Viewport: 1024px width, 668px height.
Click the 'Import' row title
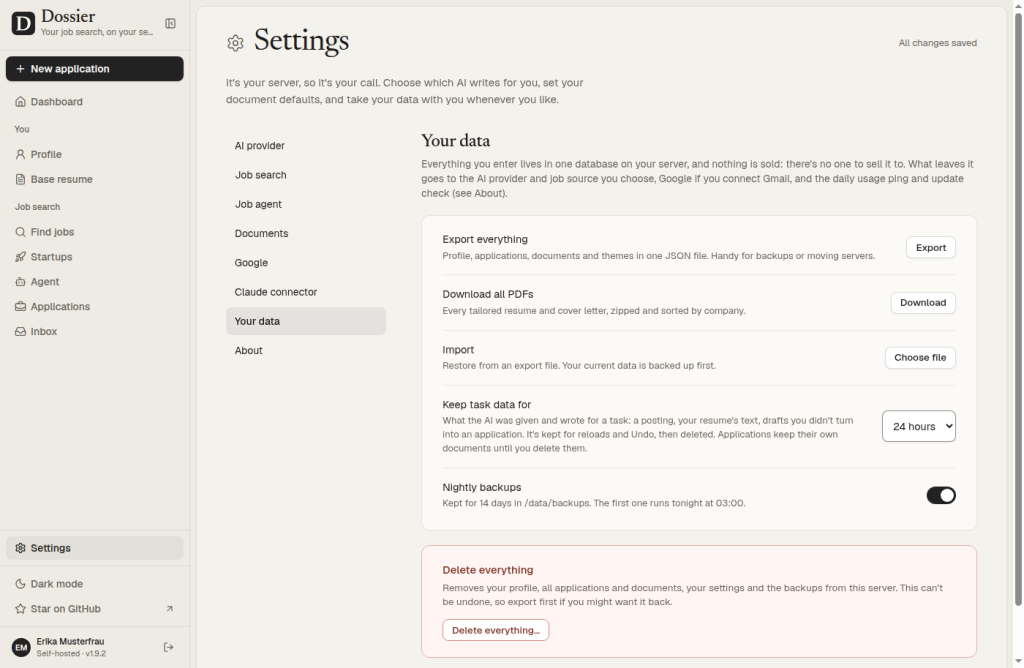[x=458, y=350]
